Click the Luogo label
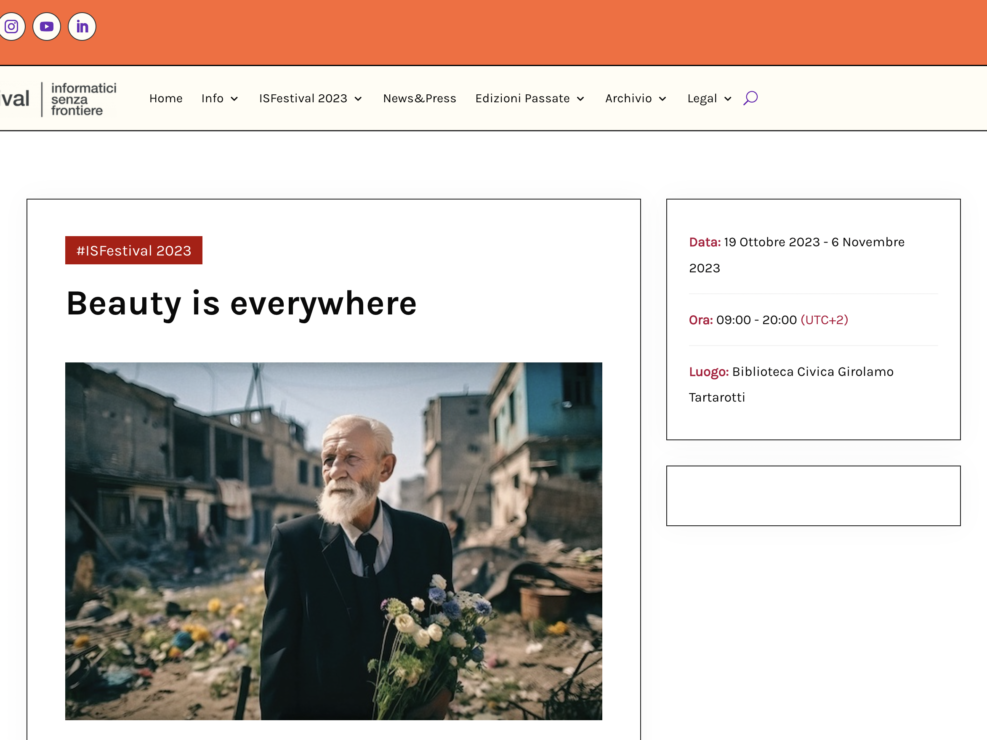987x740 pixels. point(708,372)
